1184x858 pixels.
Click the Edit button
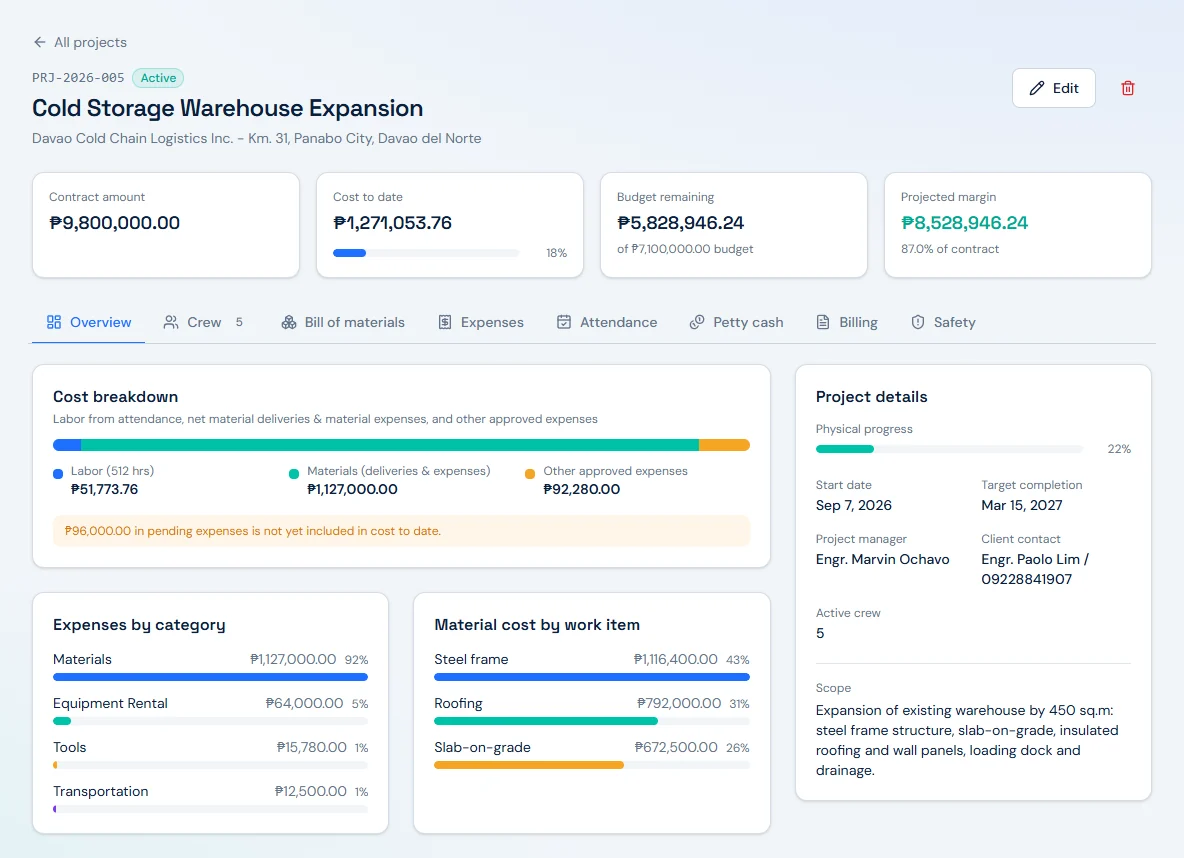pos(1053,88)
